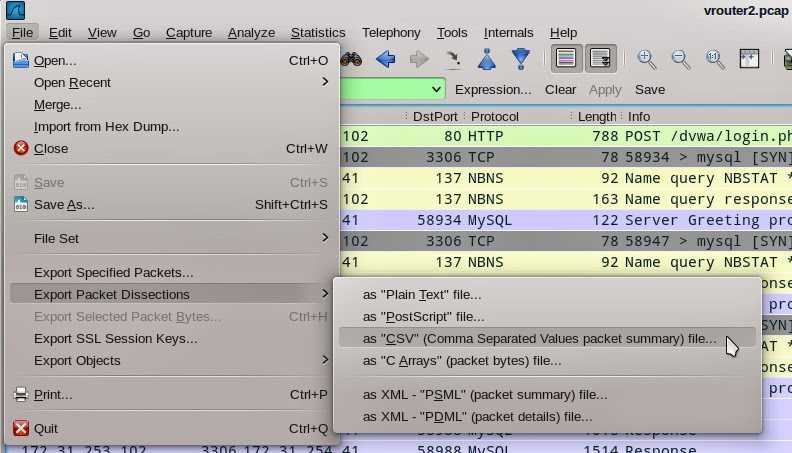Jump to last packet icon
The image size is (792, 453).
point(521,59)
